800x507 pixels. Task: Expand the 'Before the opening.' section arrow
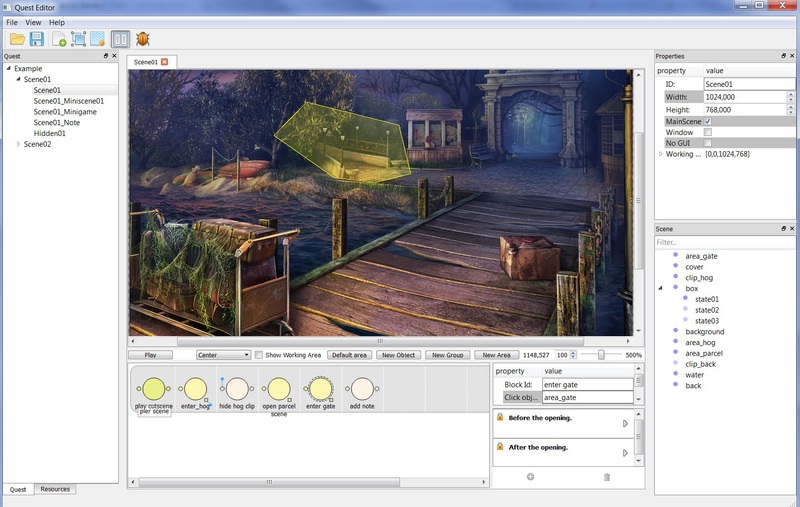[x=625, y=424]
